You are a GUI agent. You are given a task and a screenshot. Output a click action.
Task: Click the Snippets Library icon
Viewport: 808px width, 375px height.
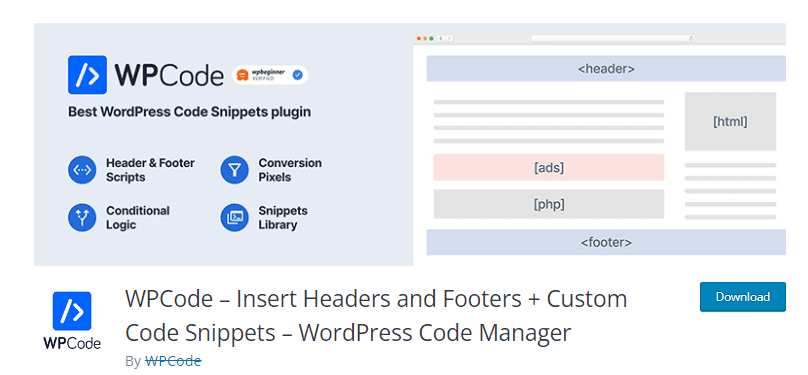234,217
